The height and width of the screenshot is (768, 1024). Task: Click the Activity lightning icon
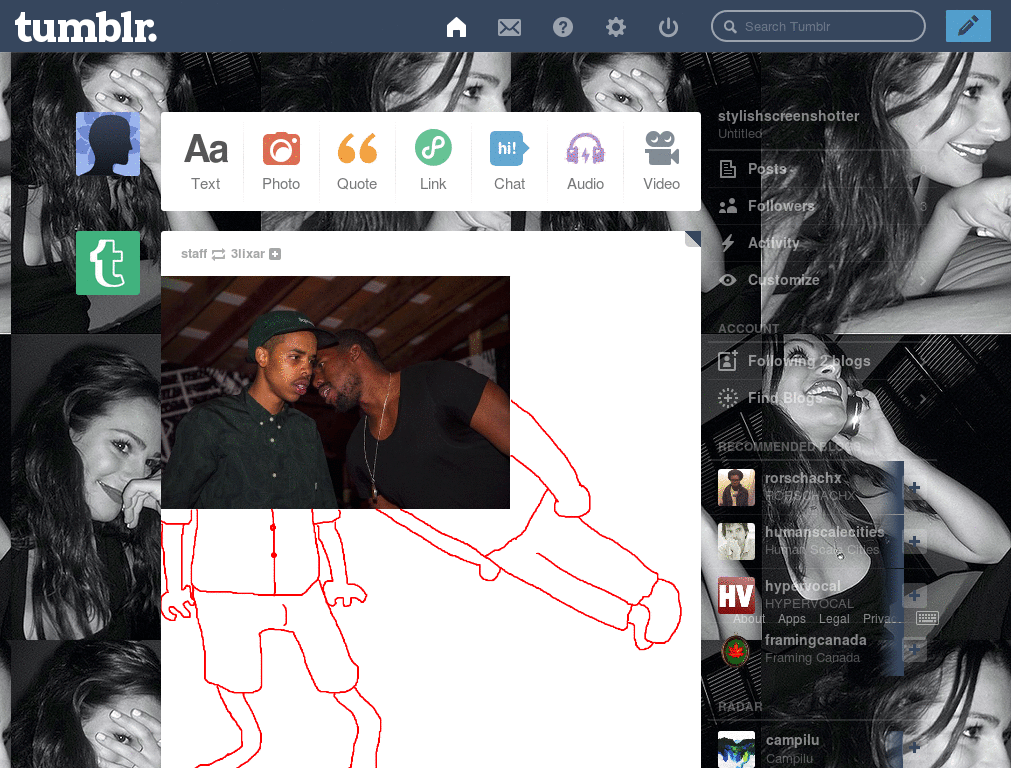tap(728, 243)
